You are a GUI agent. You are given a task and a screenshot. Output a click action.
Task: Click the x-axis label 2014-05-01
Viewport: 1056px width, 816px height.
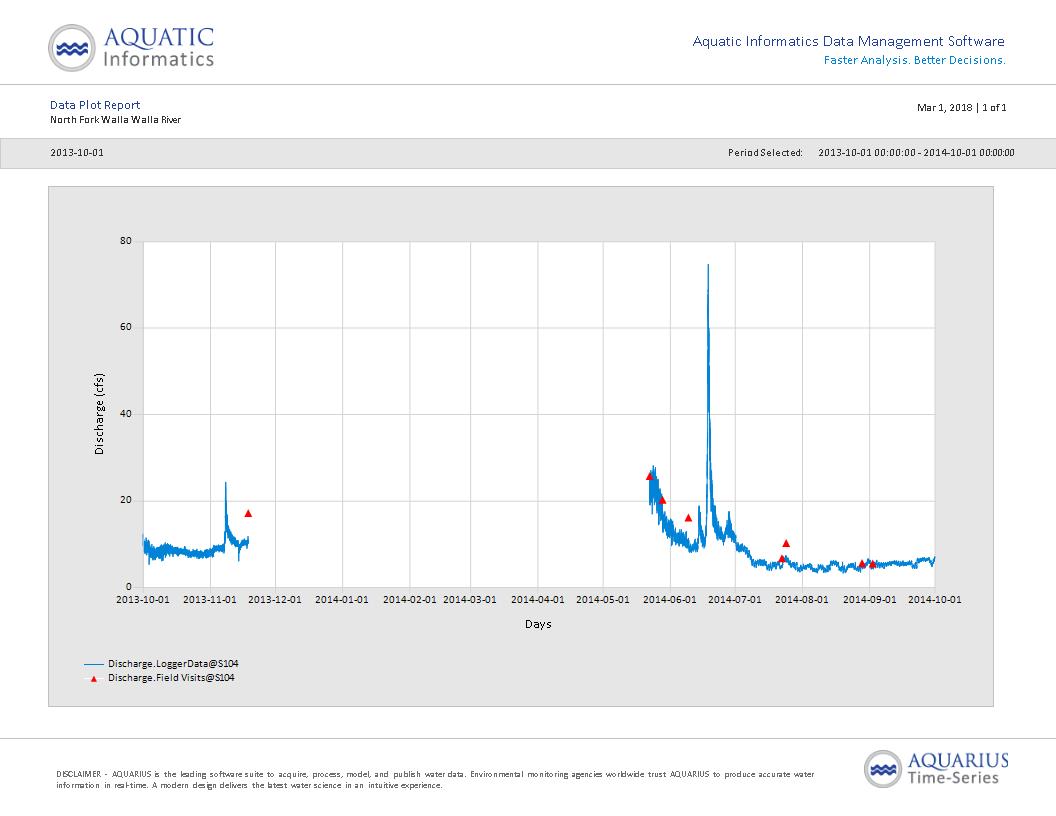pos(603,599)
